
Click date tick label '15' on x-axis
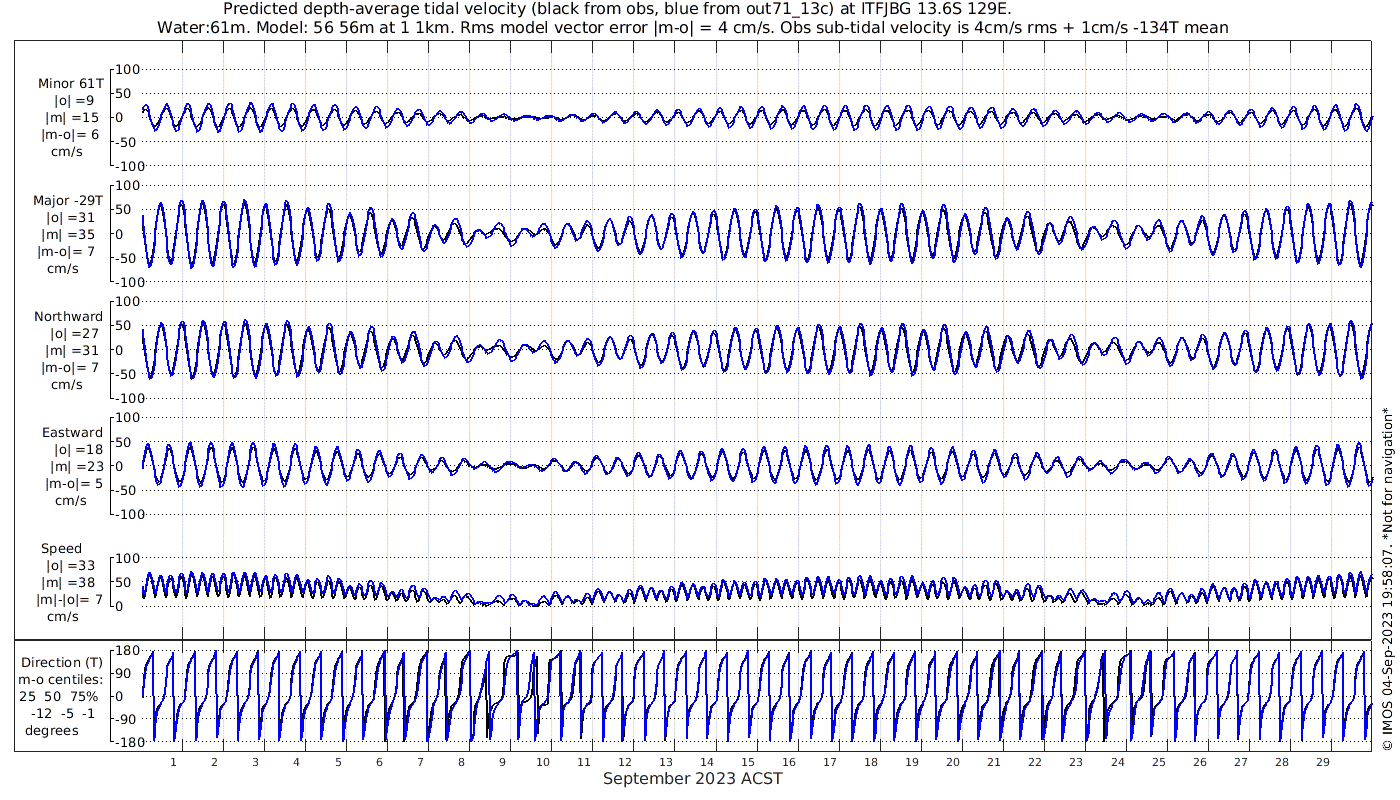coord(748,762)
